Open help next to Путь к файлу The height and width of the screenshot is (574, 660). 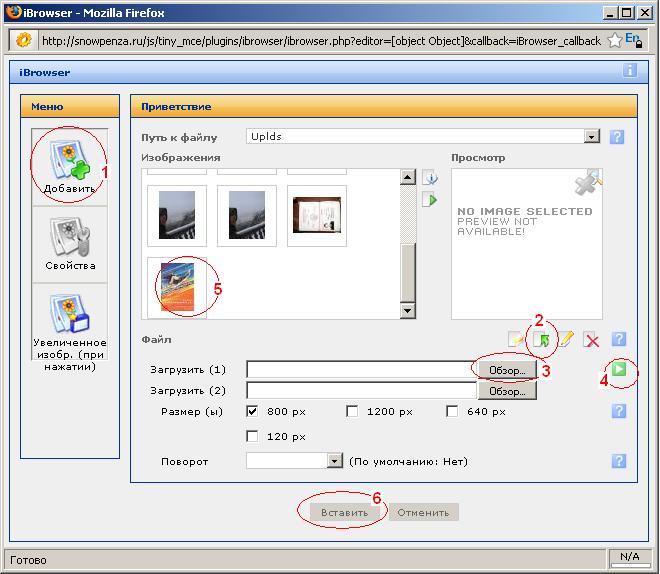(x=617, y=137)
